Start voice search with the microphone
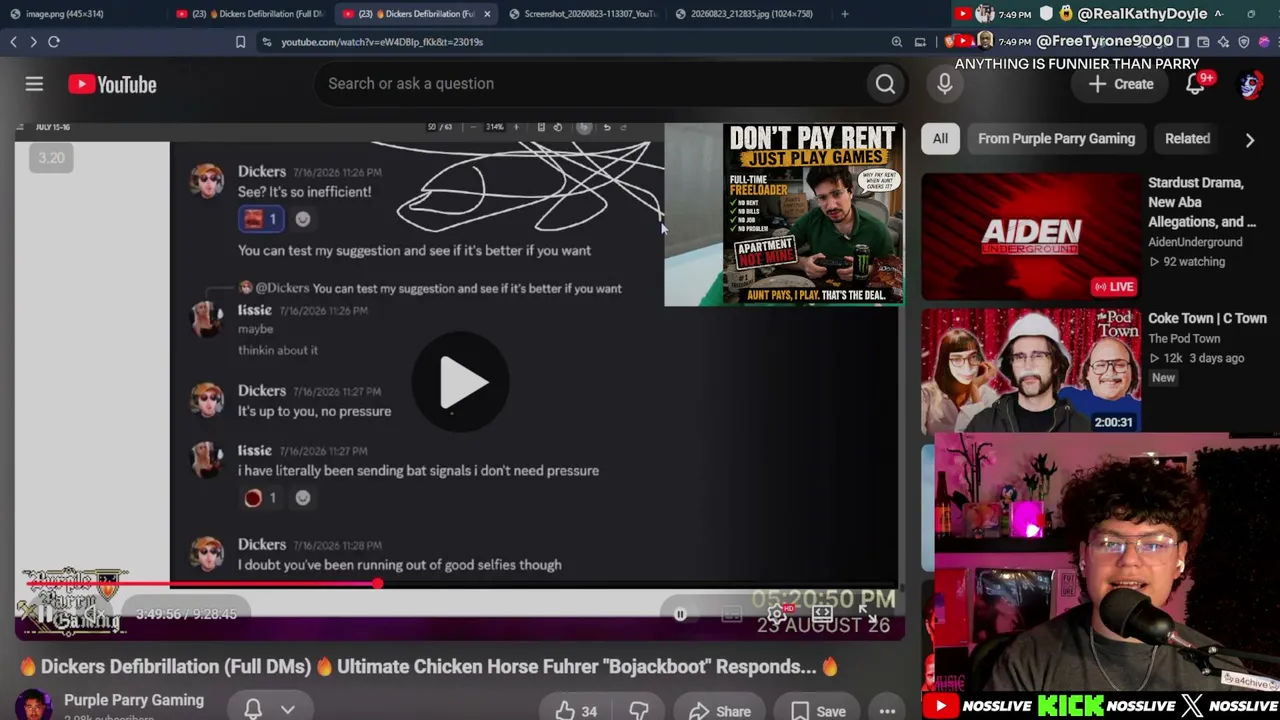 pos(945,84)
